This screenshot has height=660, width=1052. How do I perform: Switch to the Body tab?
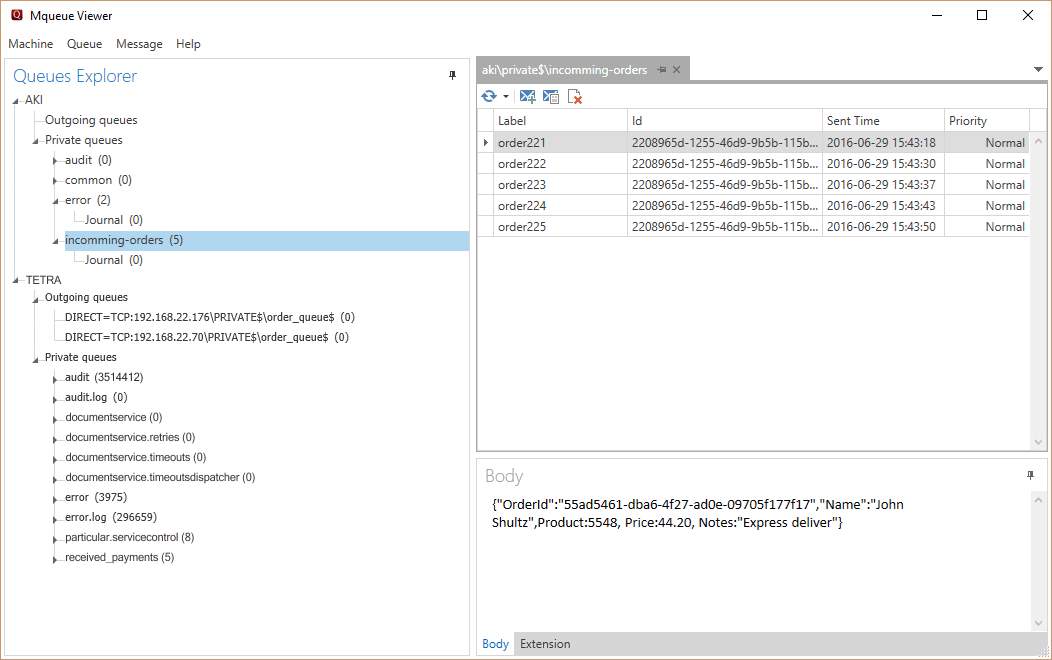[x=496, y=644]
